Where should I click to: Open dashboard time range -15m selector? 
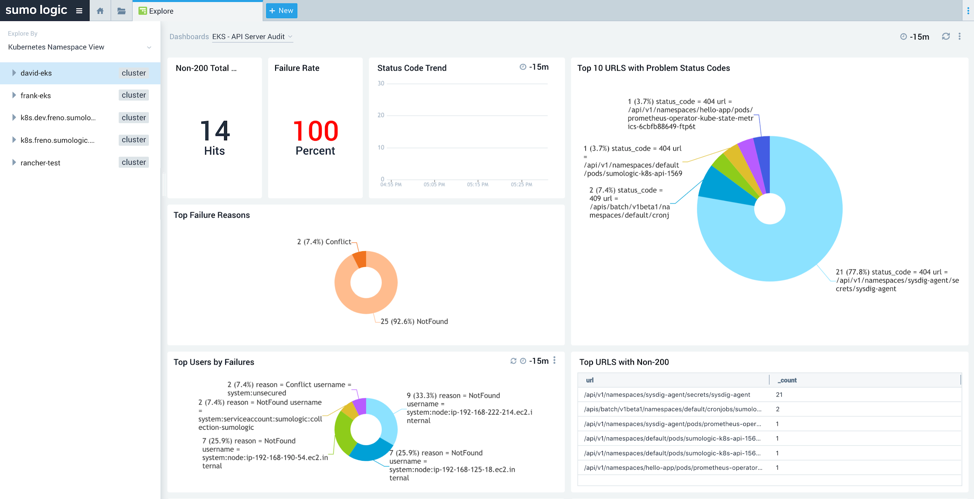click(x=919, y=37)
